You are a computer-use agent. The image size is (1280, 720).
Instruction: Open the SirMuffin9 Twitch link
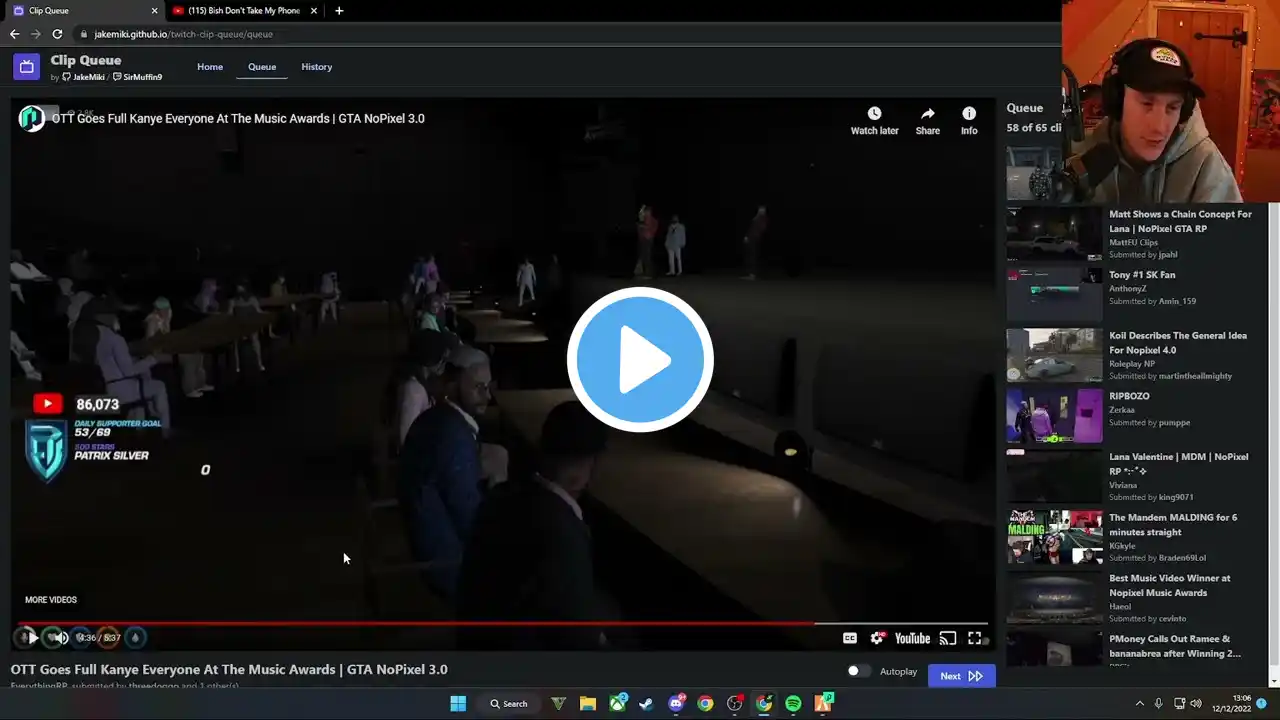pos(137,77)
